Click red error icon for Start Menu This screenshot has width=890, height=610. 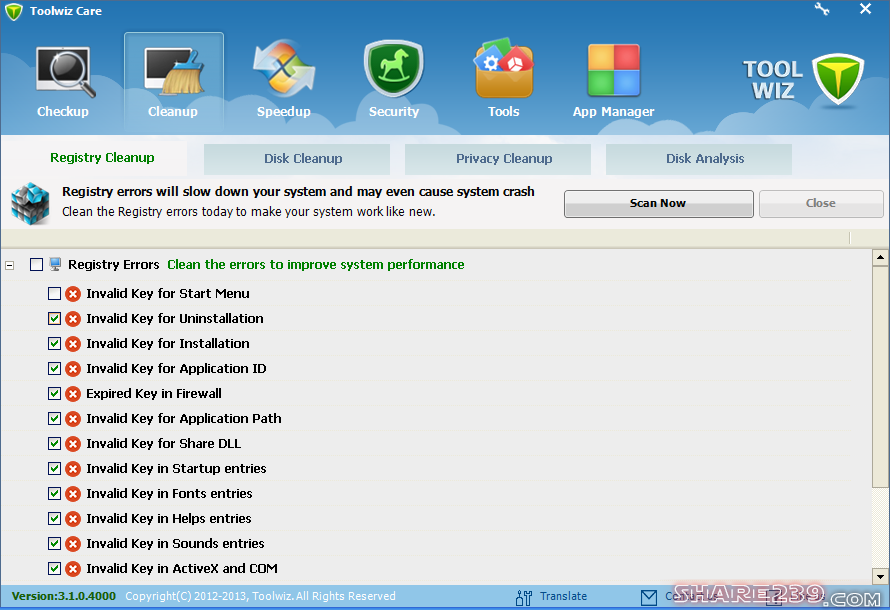[73, 294]
